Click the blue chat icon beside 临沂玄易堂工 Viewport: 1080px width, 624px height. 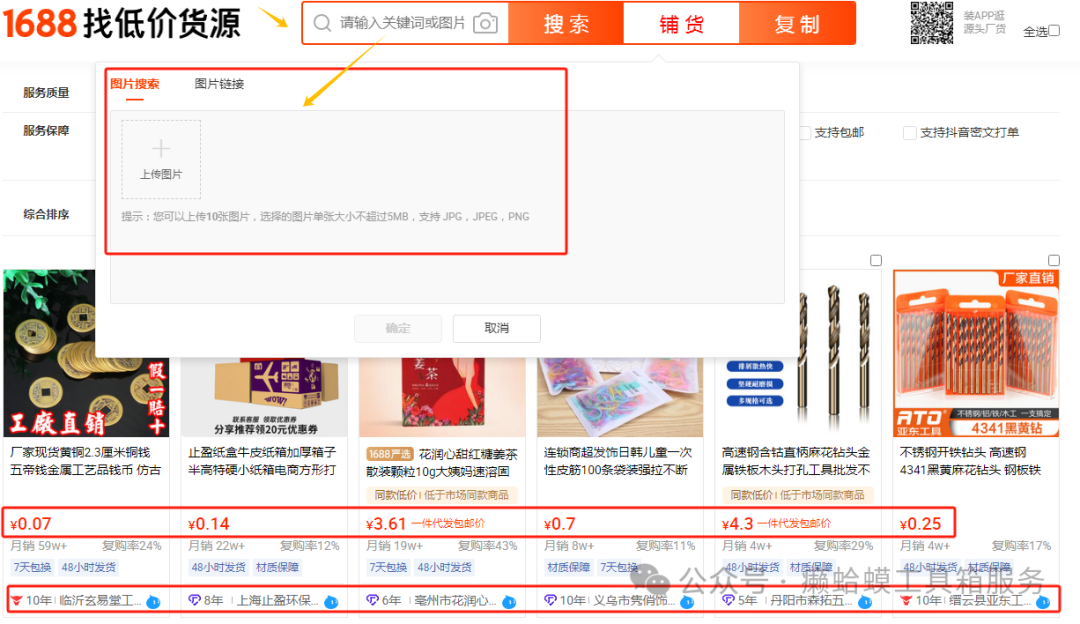(154, 601)
